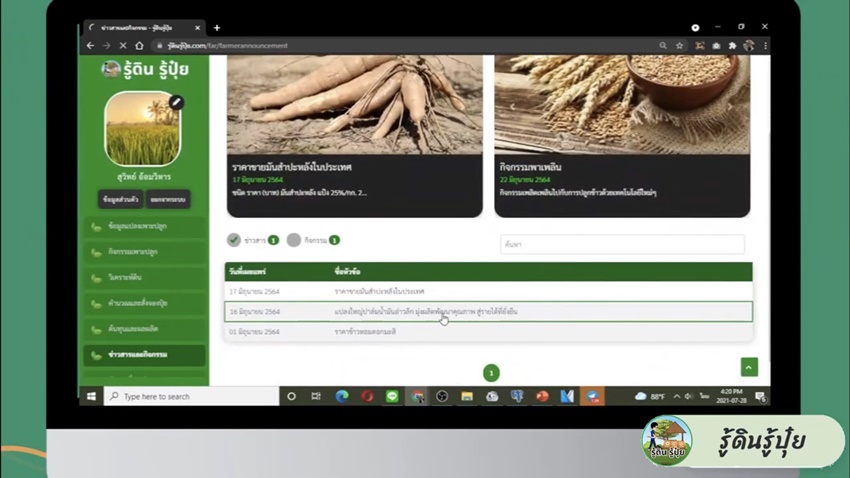
Task: Launch Microsoft Edge from the taskbar
Action: click(x=342, y=396)
